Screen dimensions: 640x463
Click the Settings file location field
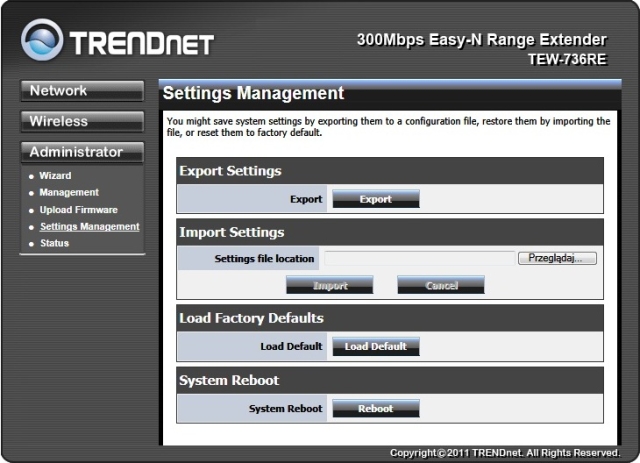(x=418, y=258)
